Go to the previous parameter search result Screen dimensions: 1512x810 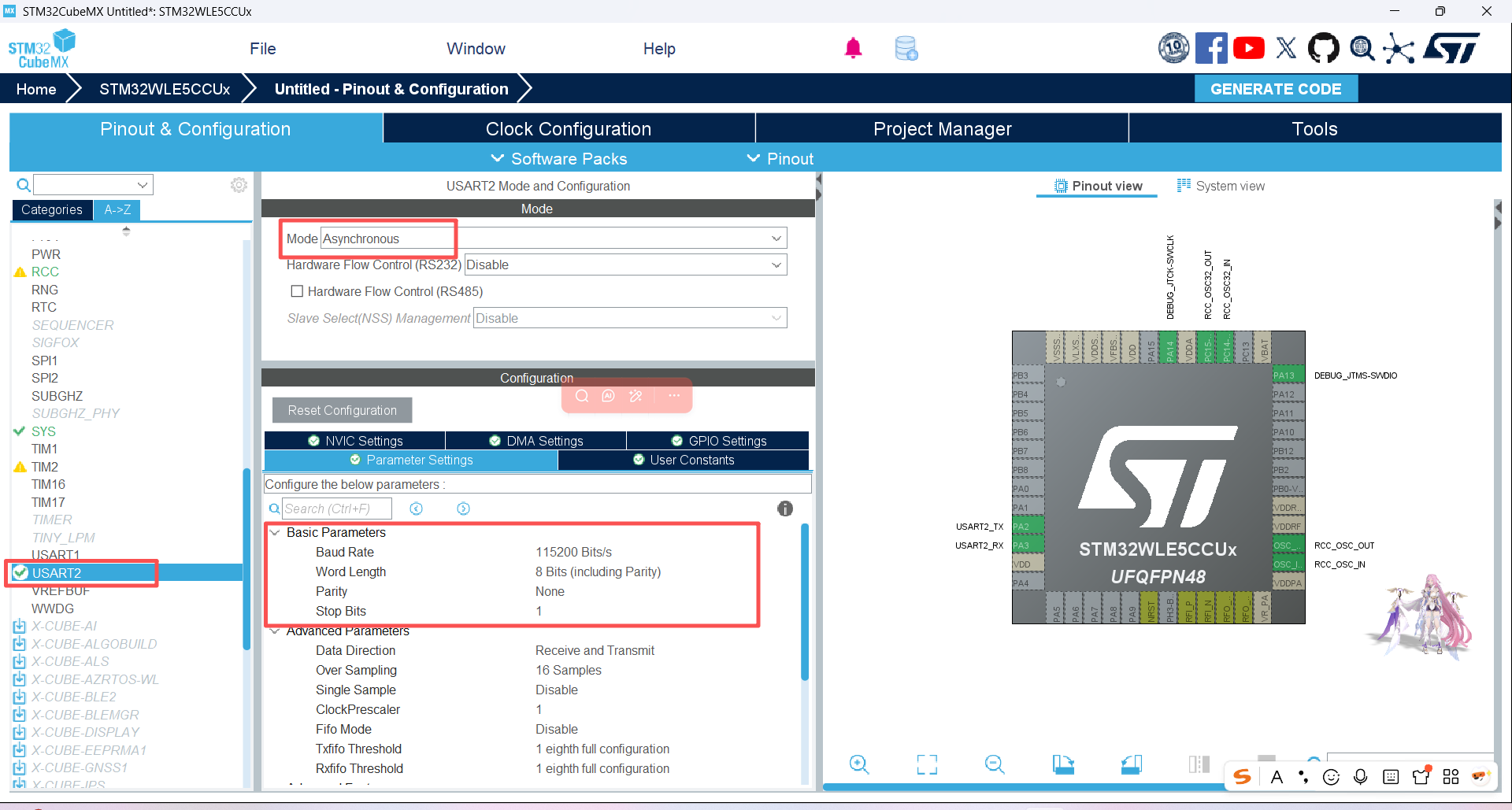click(417, 509)
